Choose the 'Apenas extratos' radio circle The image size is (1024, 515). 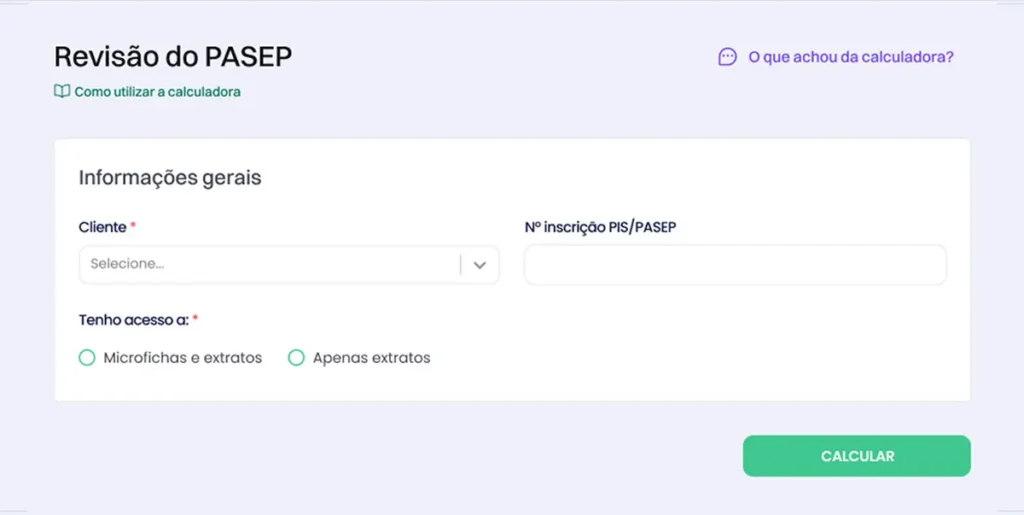point(296,357)
